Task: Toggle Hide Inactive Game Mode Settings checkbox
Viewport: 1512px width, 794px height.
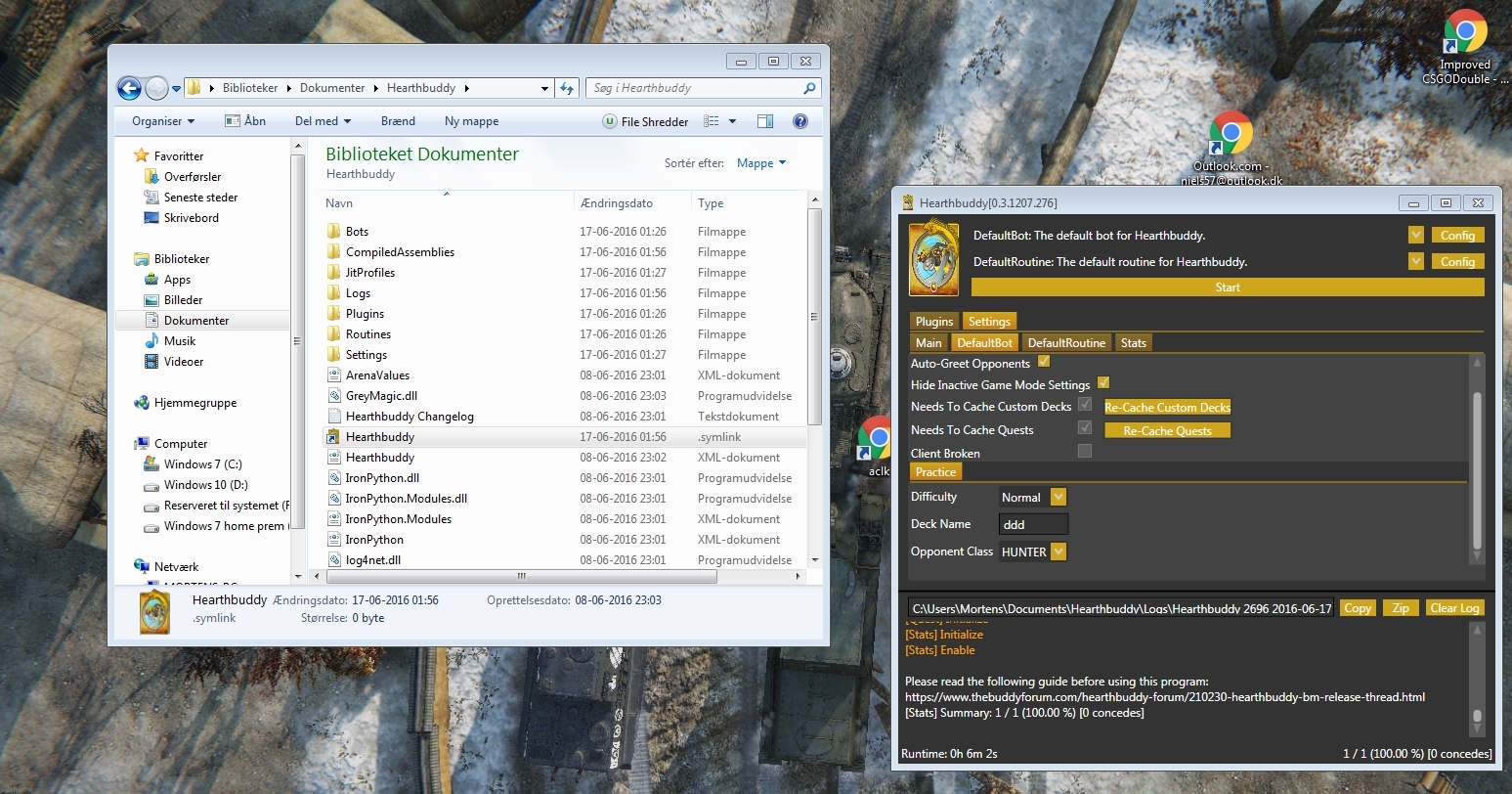Action: [1103, 383]
